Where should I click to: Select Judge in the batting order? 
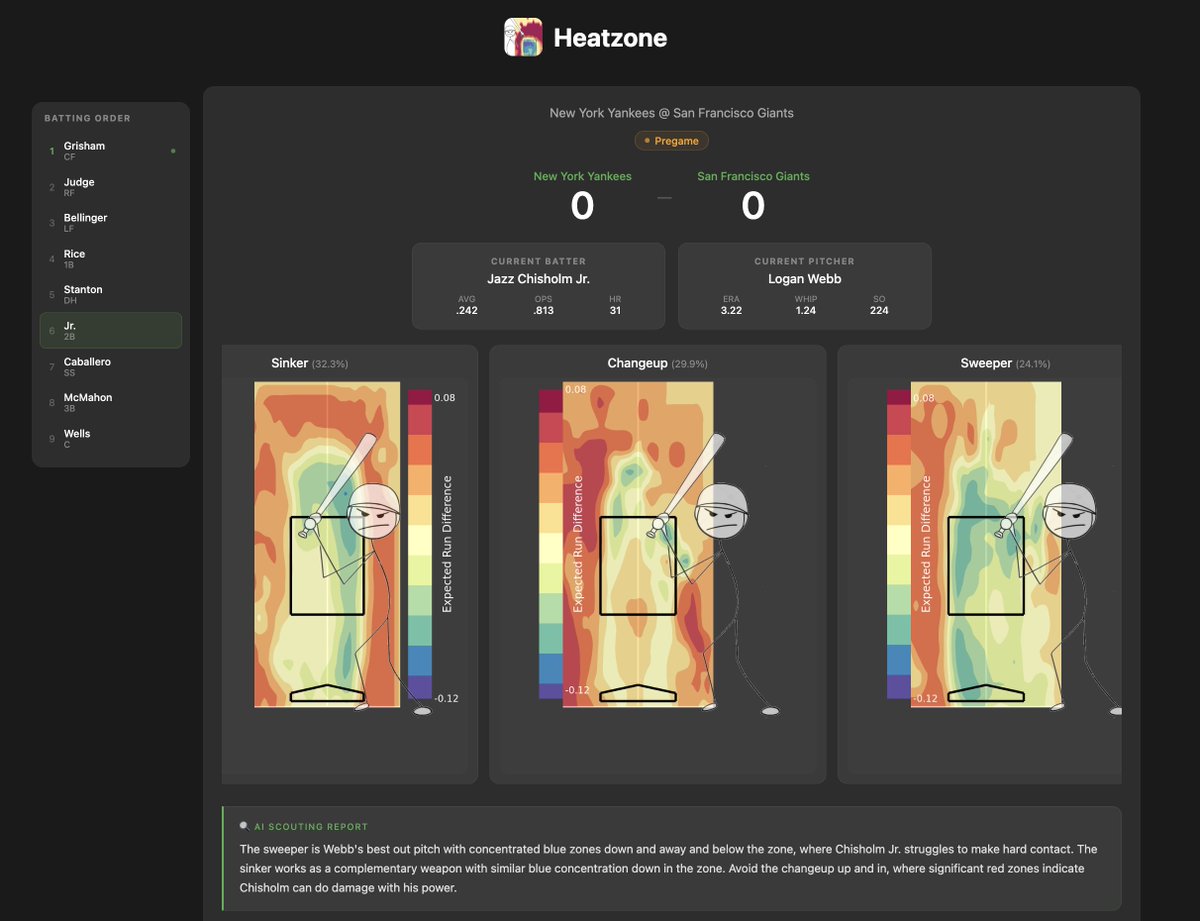pos(110,187)
